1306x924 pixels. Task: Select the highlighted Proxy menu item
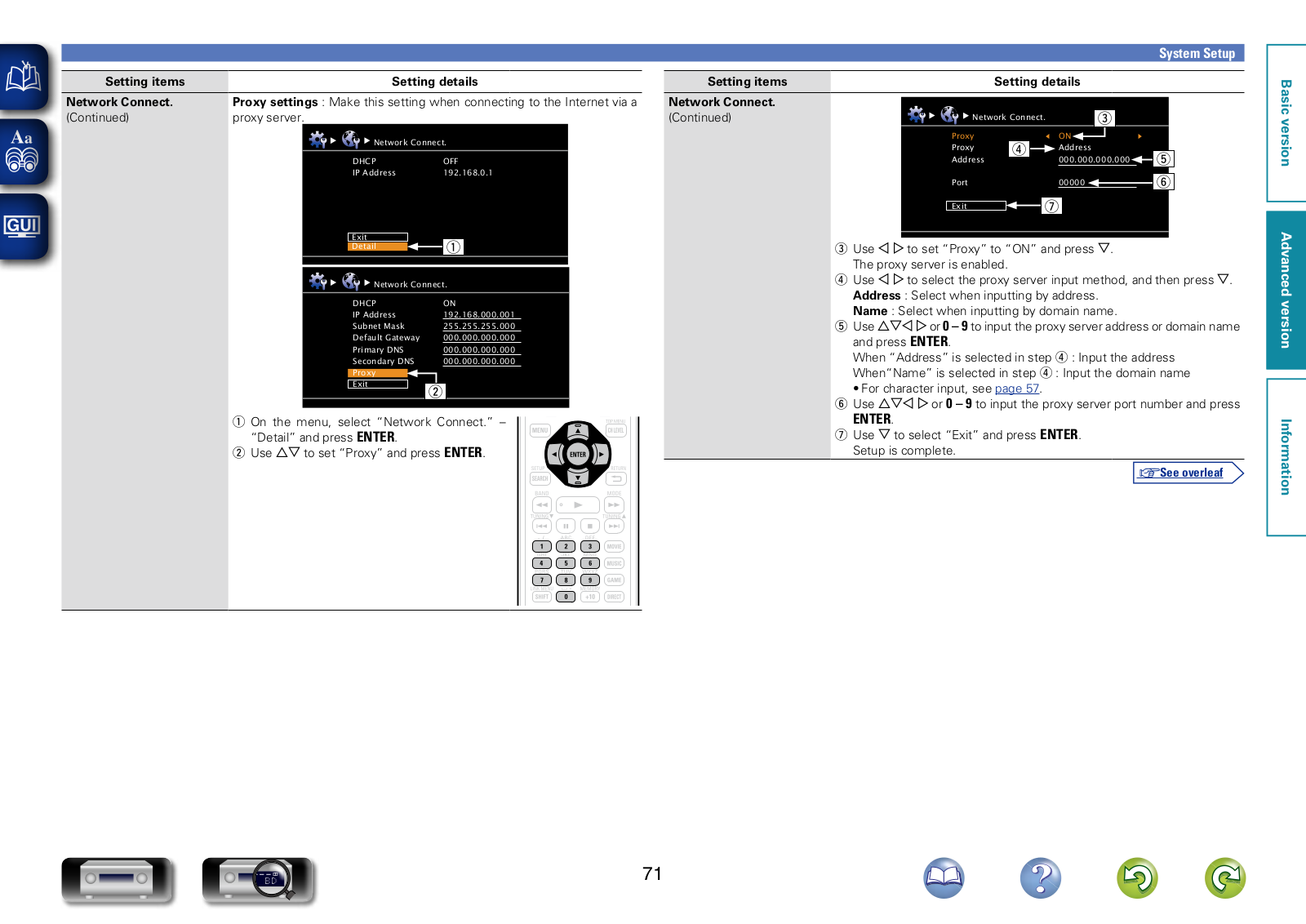pos(377,373)
